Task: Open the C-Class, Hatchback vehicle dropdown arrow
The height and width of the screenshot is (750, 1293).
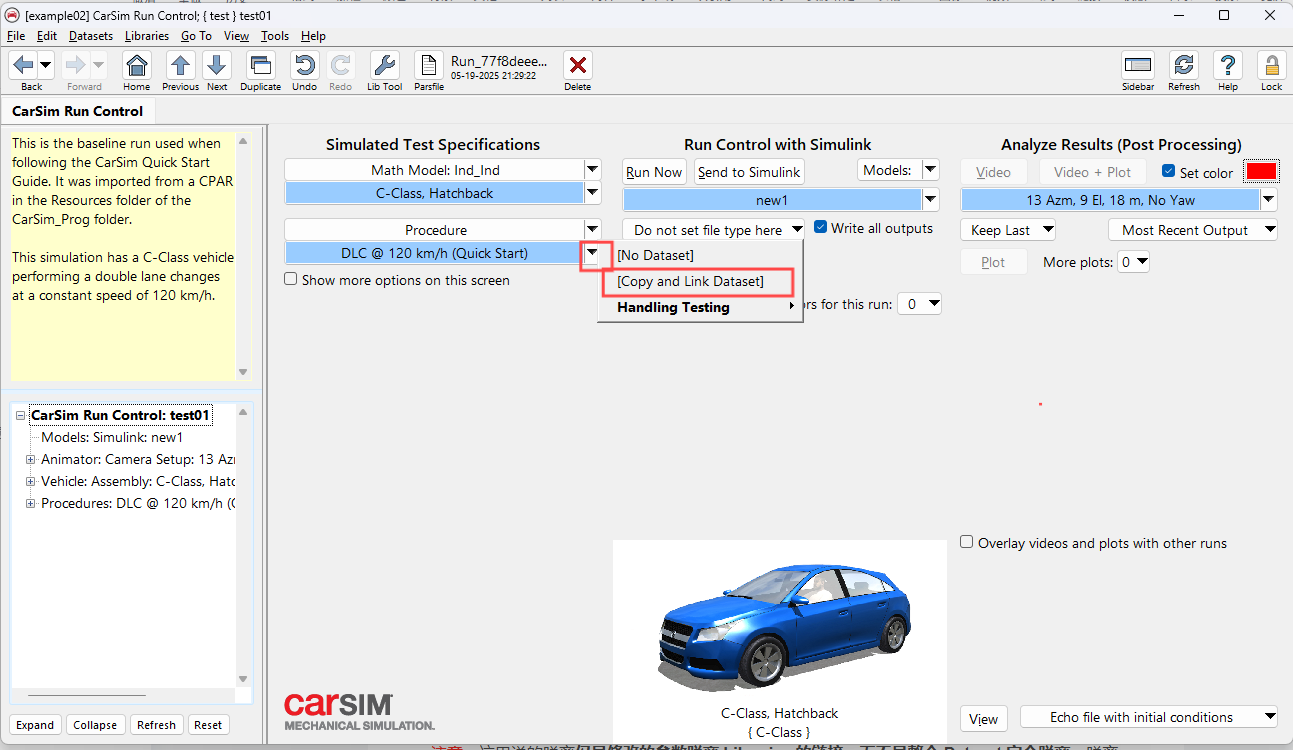Action: 592,193
